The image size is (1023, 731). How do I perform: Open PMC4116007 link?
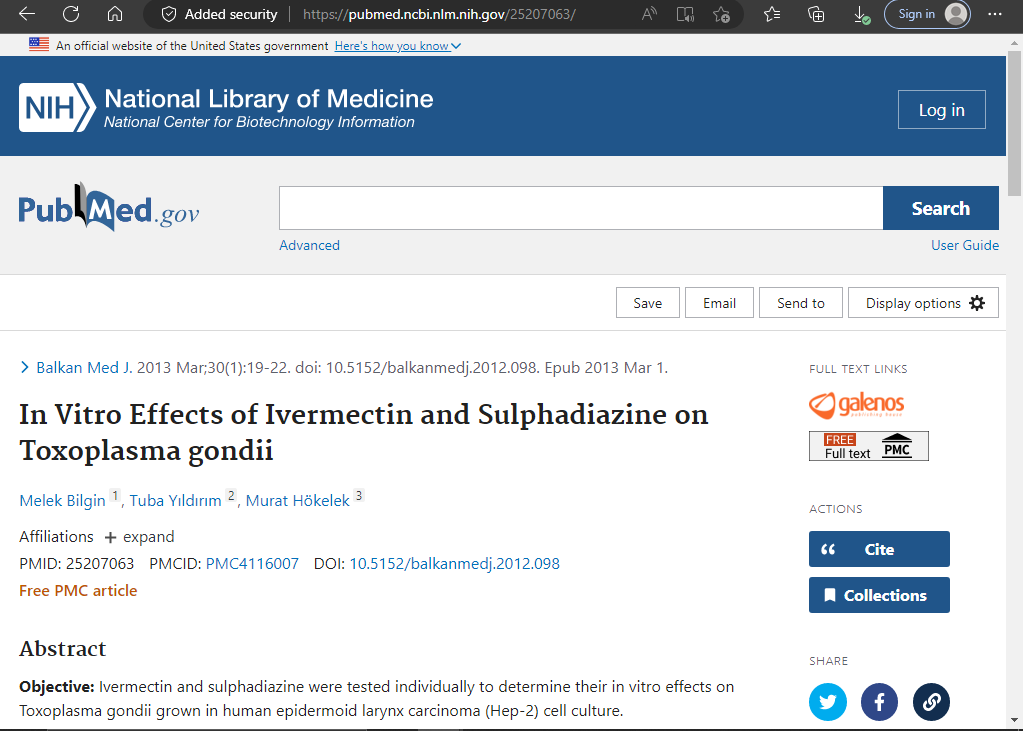coord(252,563)
